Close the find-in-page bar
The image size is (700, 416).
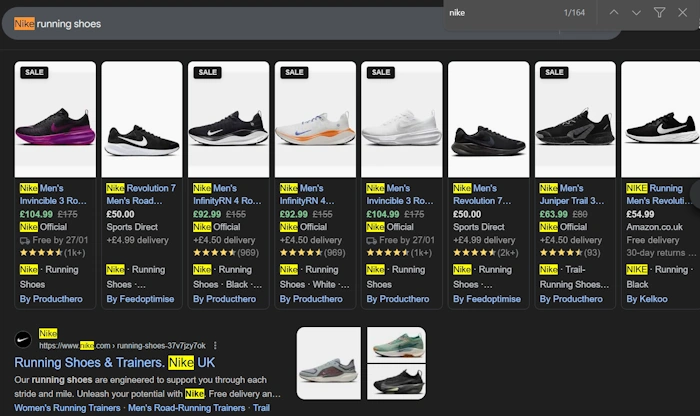pyautogui.click(x=683, y=12)
